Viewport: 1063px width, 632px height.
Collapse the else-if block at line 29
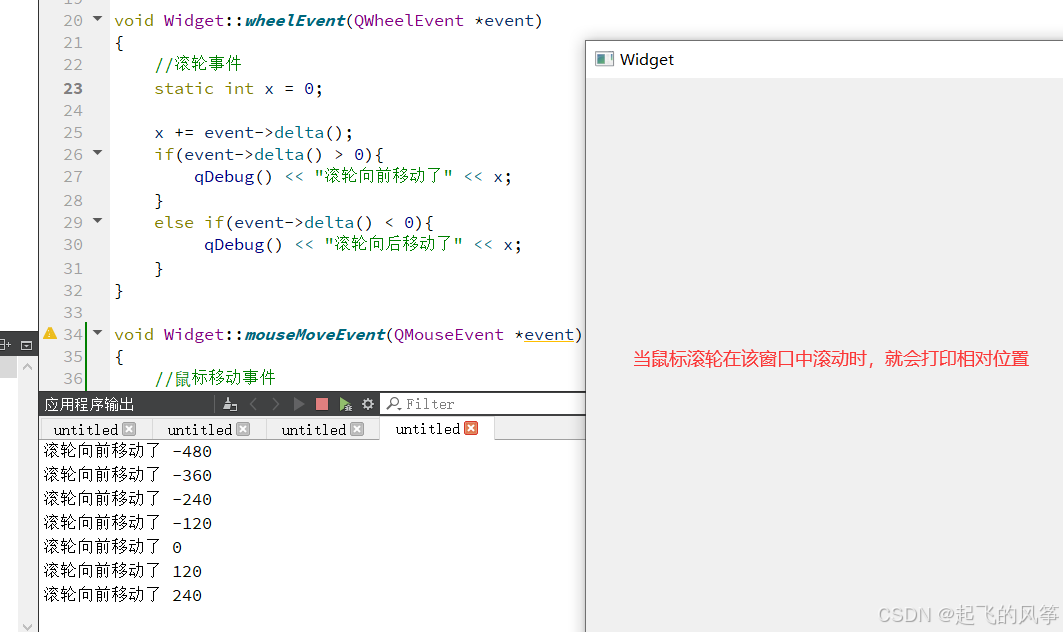pos(98,220)
